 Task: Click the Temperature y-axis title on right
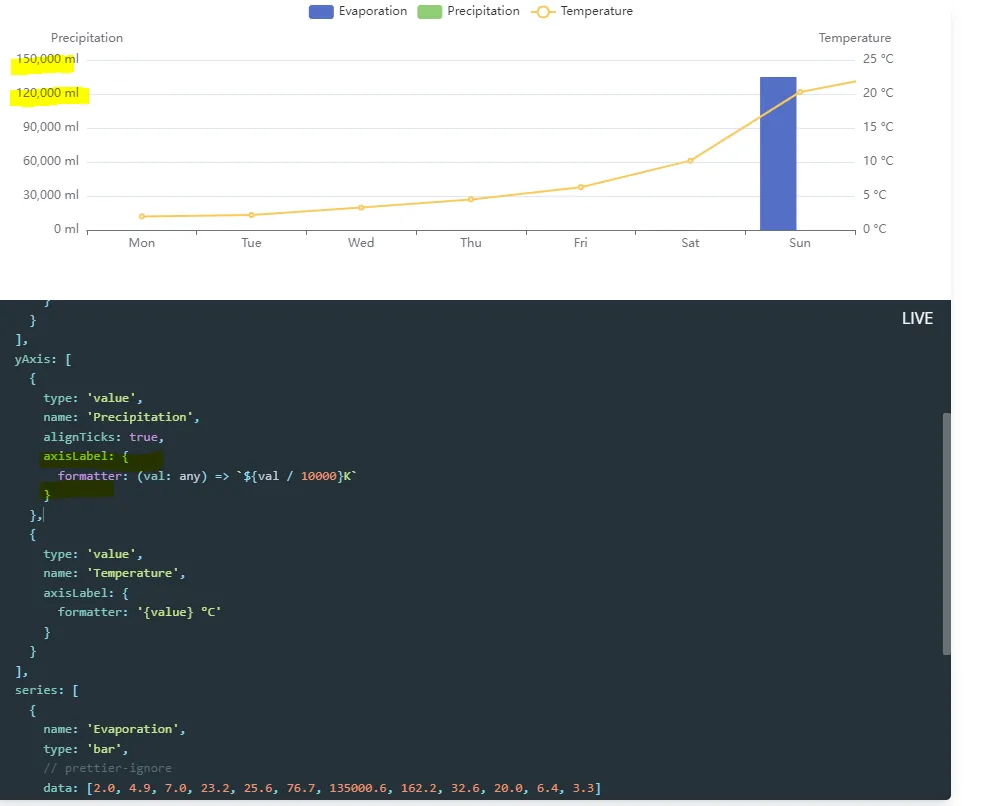point(854,38)
